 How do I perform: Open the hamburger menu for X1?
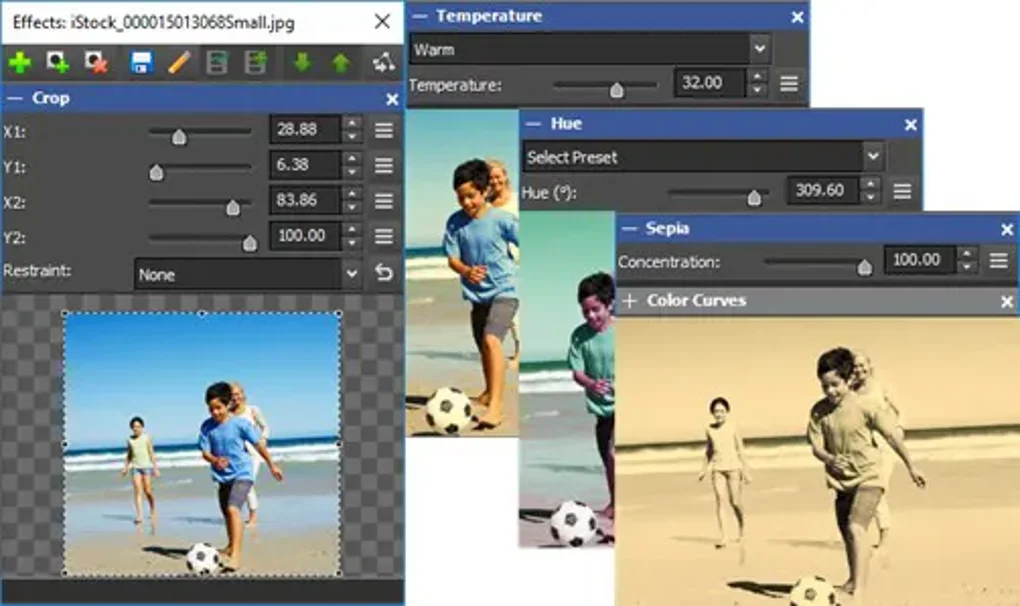click(x=384, y=130)
